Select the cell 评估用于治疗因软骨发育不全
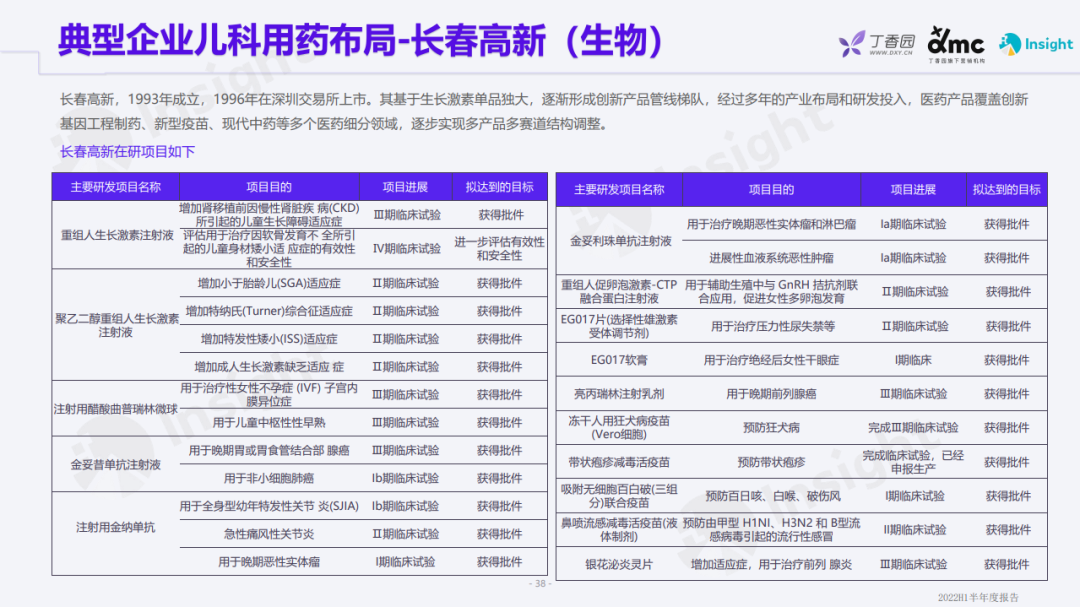Screen dimensions: 1080x607 [269, 249]
